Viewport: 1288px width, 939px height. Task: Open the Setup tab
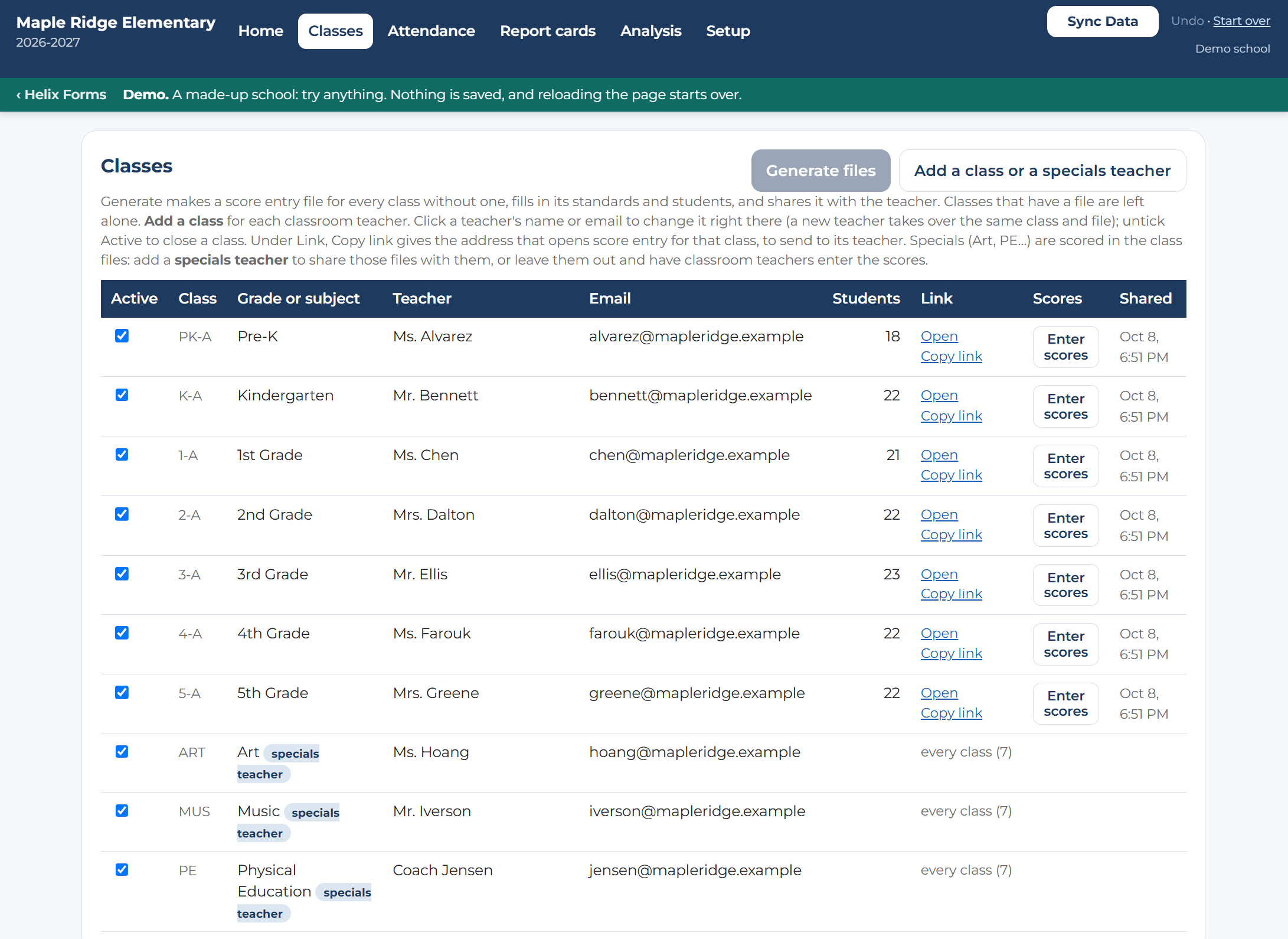(728, 31)
